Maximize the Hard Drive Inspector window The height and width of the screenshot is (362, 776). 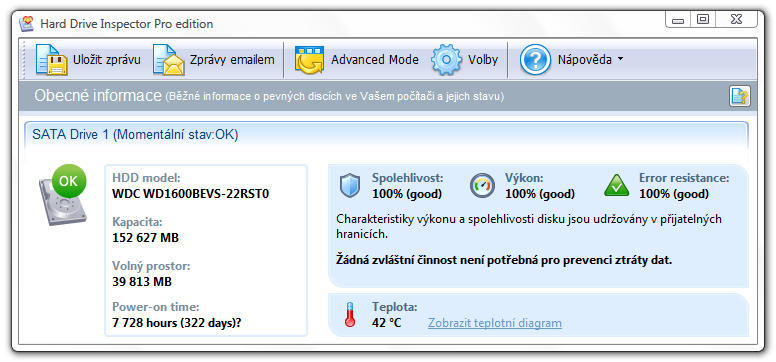coord(703,19)
